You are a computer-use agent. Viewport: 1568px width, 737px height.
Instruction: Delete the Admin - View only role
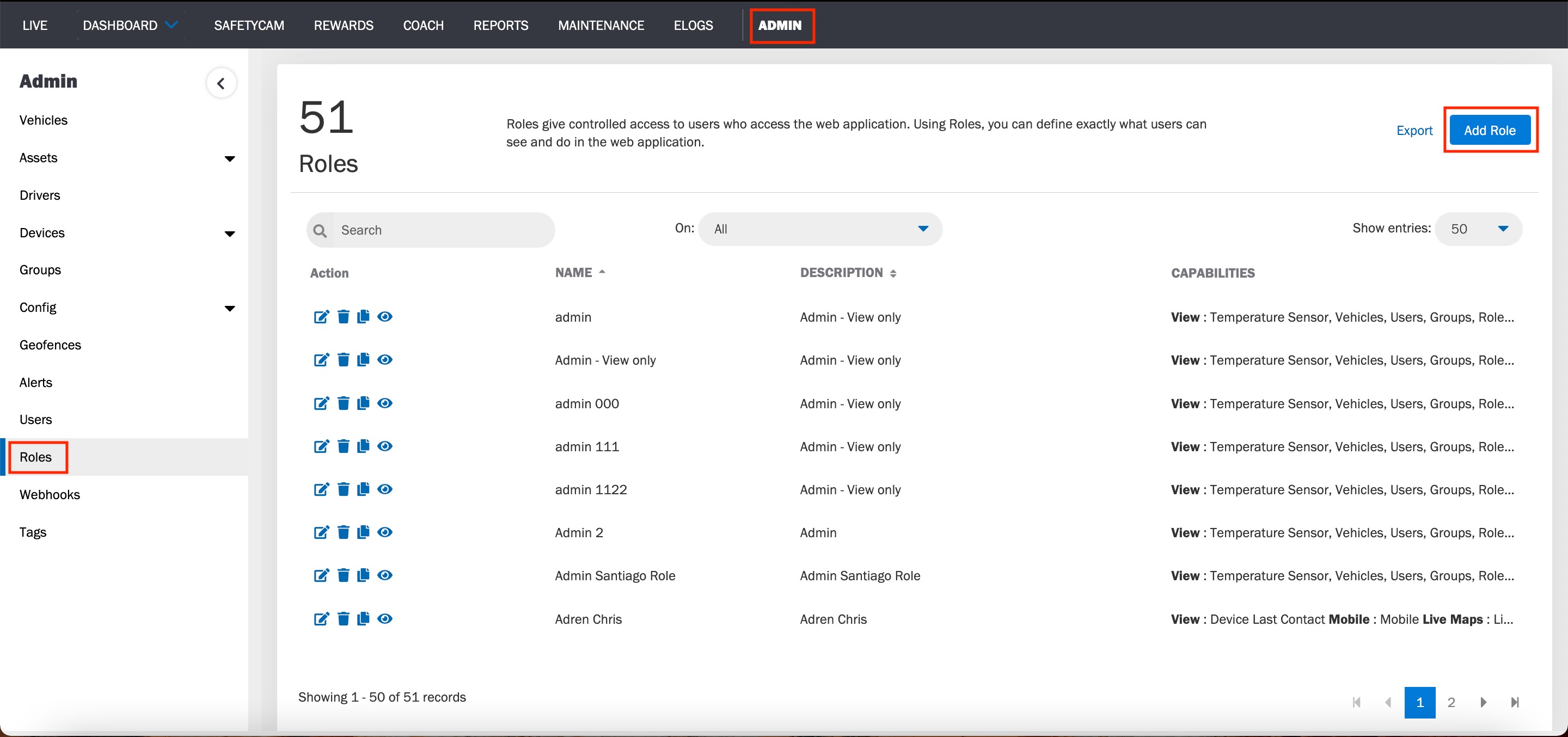pyautogui.click(x=344, y=360)
